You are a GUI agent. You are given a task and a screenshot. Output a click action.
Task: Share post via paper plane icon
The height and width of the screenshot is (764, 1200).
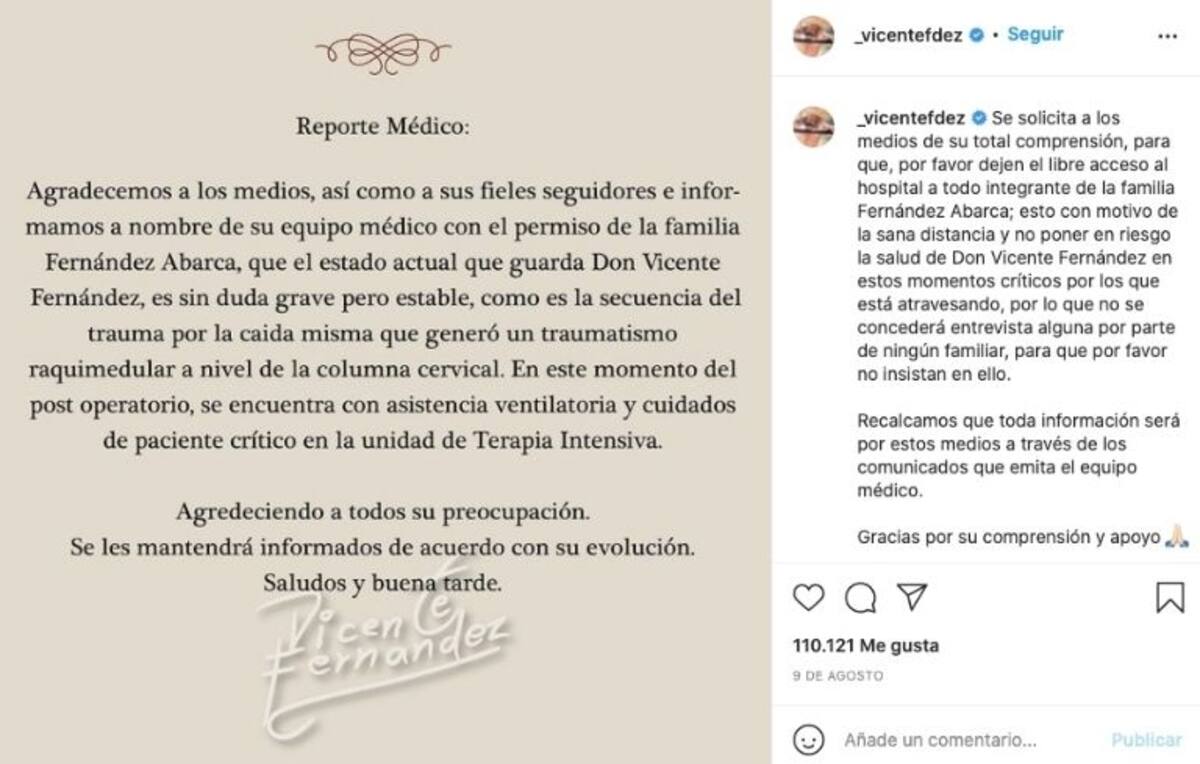tap(911, 597)
